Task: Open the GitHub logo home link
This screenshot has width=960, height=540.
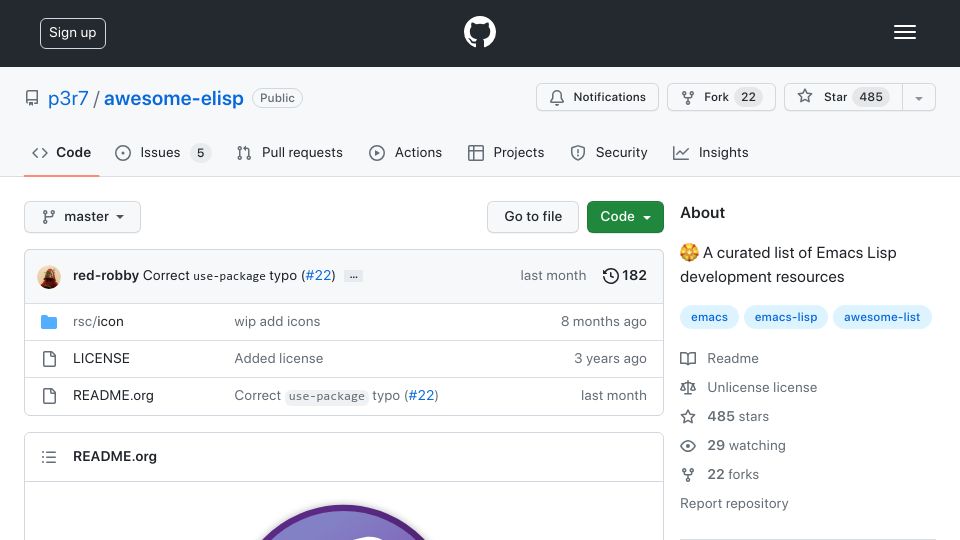Action: (x=479, y=32)
